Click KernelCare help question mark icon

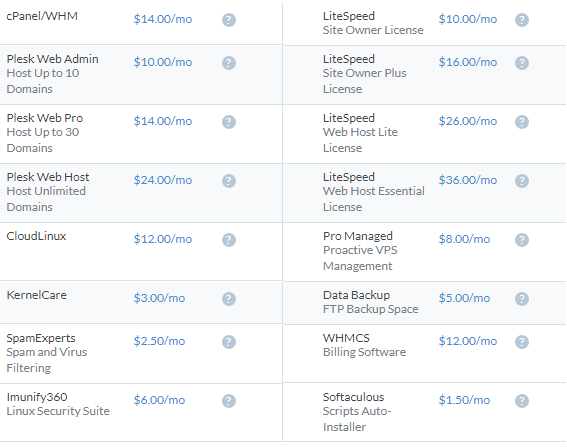point(229,299)
